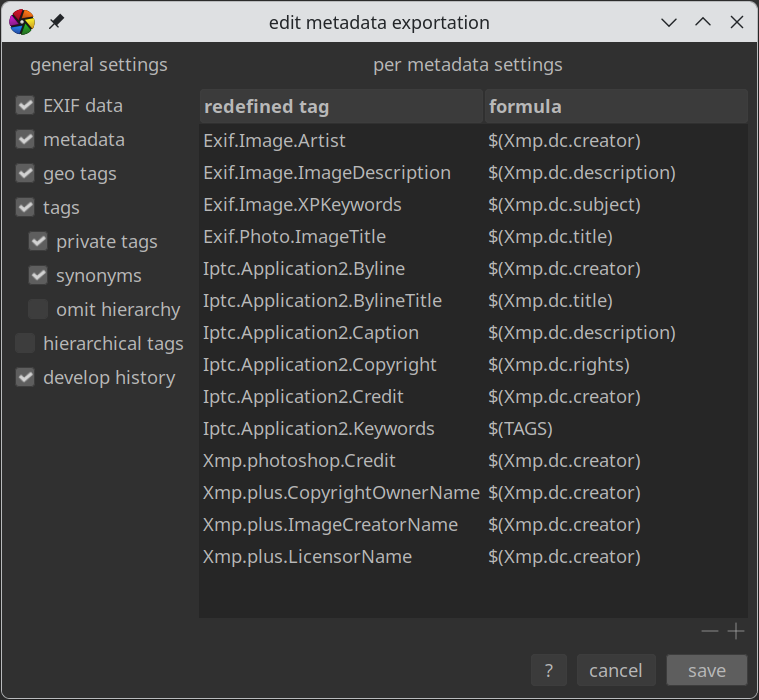Click formula cell of Xmp.photoshop.Credit
Image resolution: width=759 pixels, height=700 pixels.
[x=564, y=461]
